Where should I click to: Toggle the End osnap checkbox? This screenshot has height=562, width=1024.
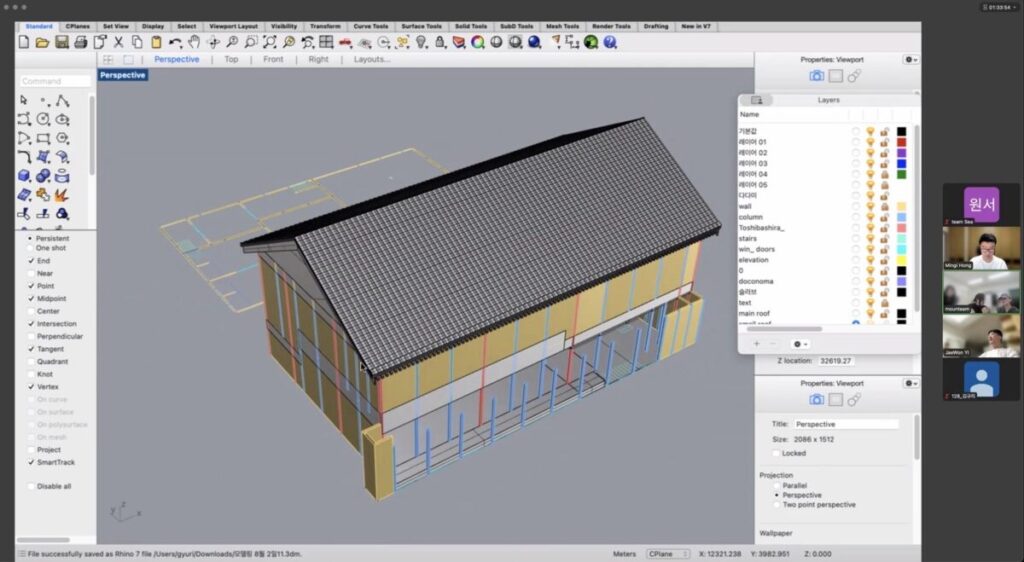[31, 260]
